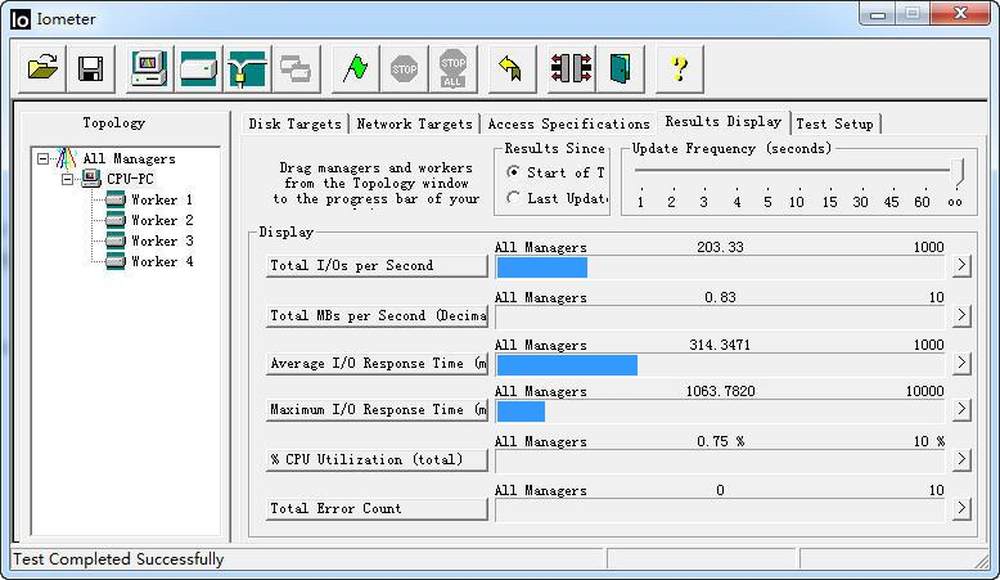Click the CPU-PC computer icon
Image resolution: width=1000 pixels, height=580 pixels.
[x=91, y=179]
